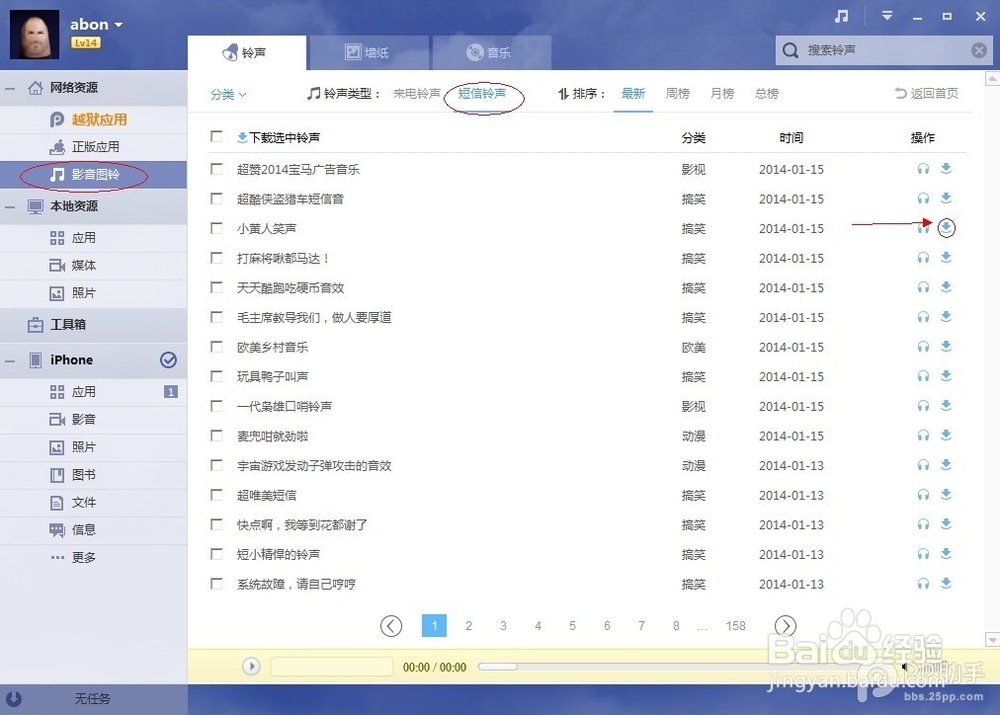The height and width of the screenshot is (715, 1000).
Task: Download 超赞2014宝马广告音乐 via its download icon
Action: click(x=946, y=169)
